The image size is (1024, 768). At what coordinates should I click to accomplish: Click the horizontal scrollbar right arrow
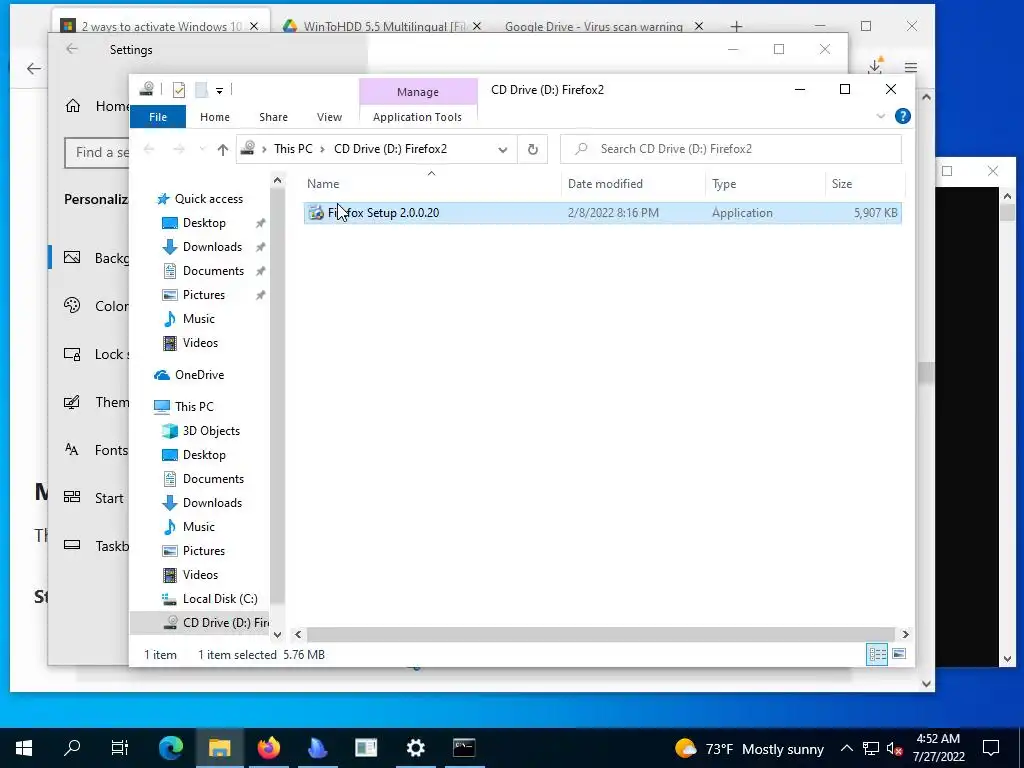point(905,634)
